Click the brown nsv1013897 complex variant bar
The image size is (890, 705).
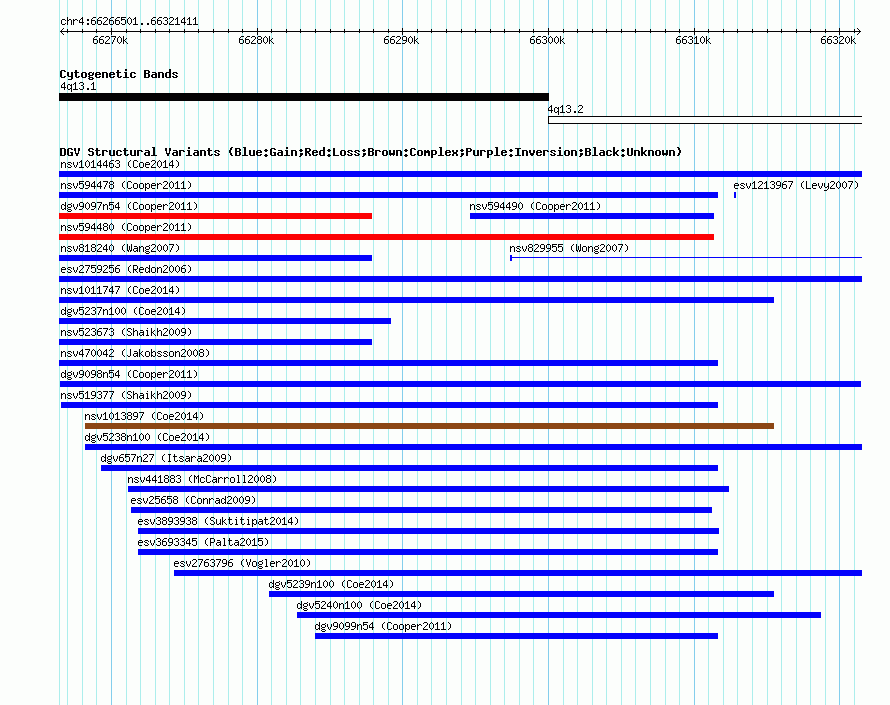[x=429, y=426]
